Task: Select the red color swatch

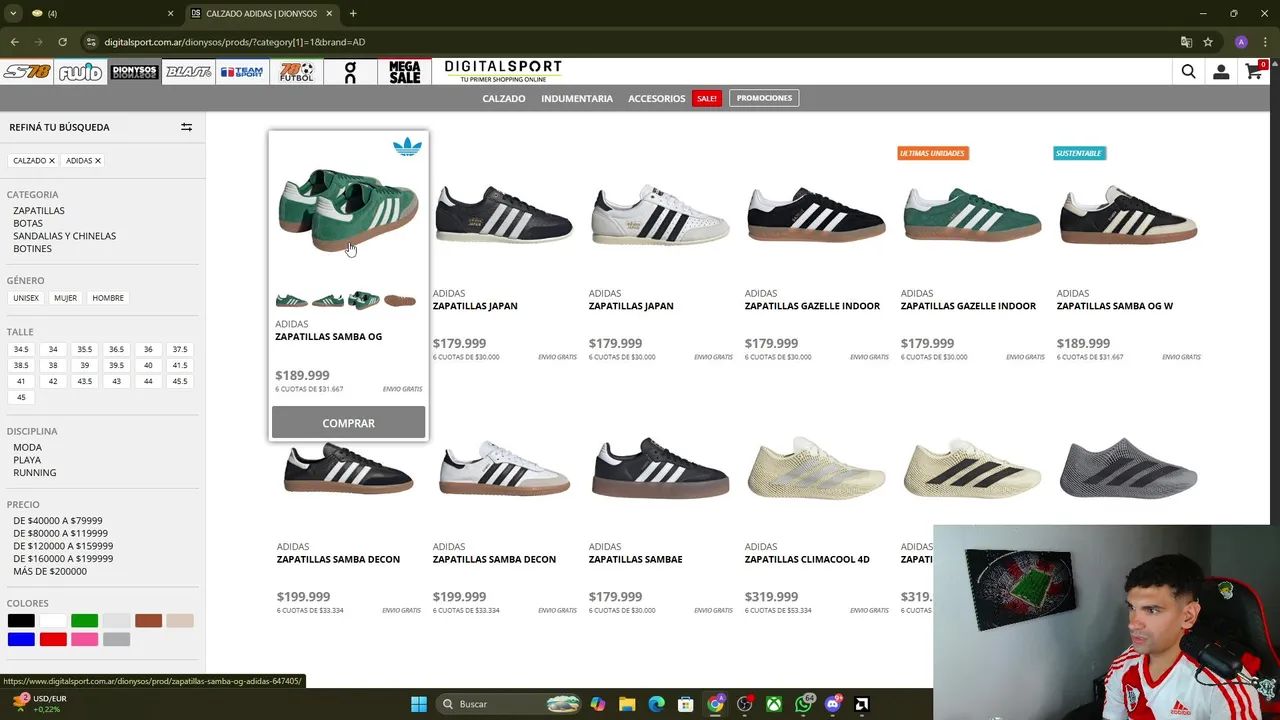Action: click(53, 639)
